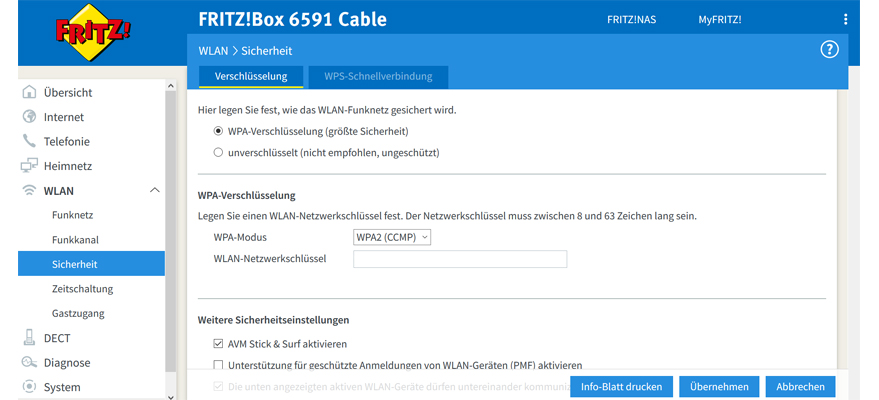879x400 pixels.
Task: Open the Funkkanal submenu entry
Action: click(75, 240)
